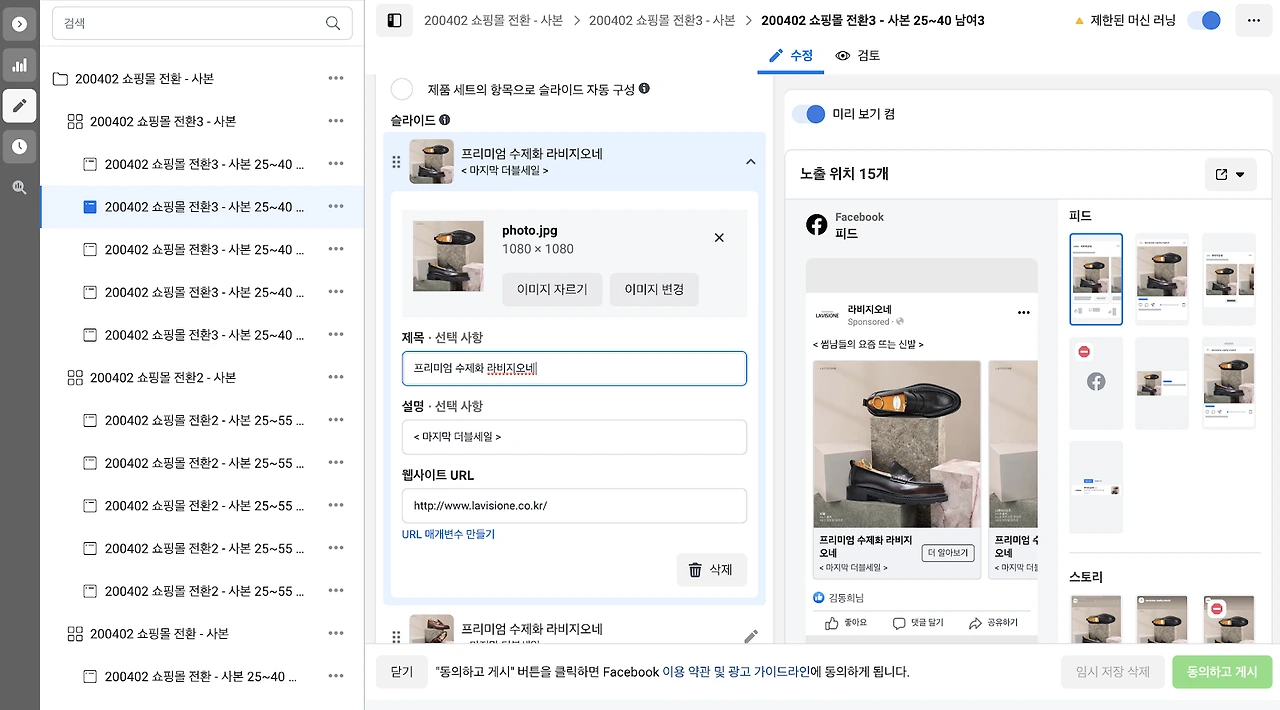
Task: Click the 삭제 delete button
Action: point(711,570)
